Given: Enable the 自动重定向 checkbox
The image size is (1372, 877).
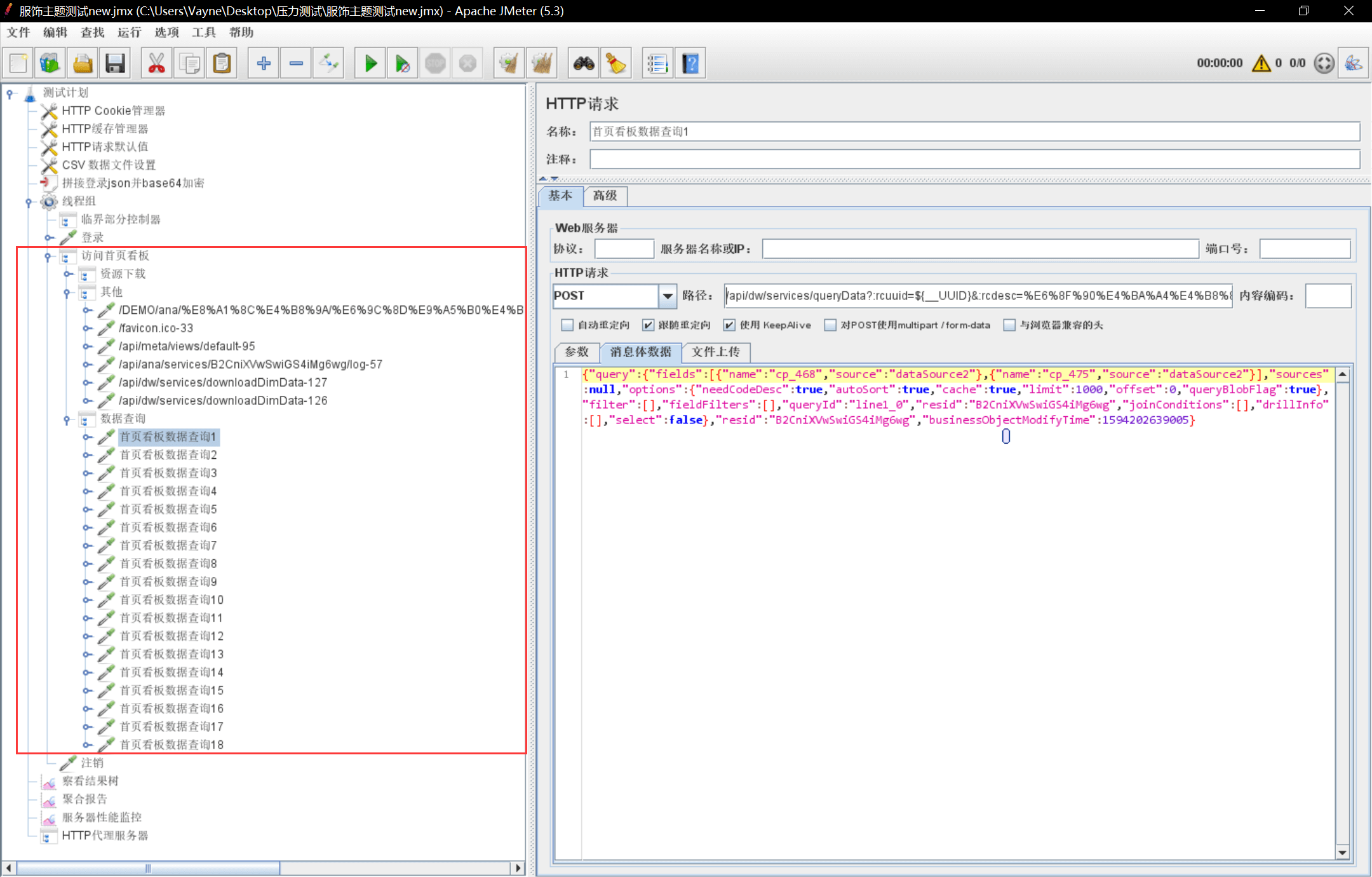Looking at the screenshot, I should 567,325.
